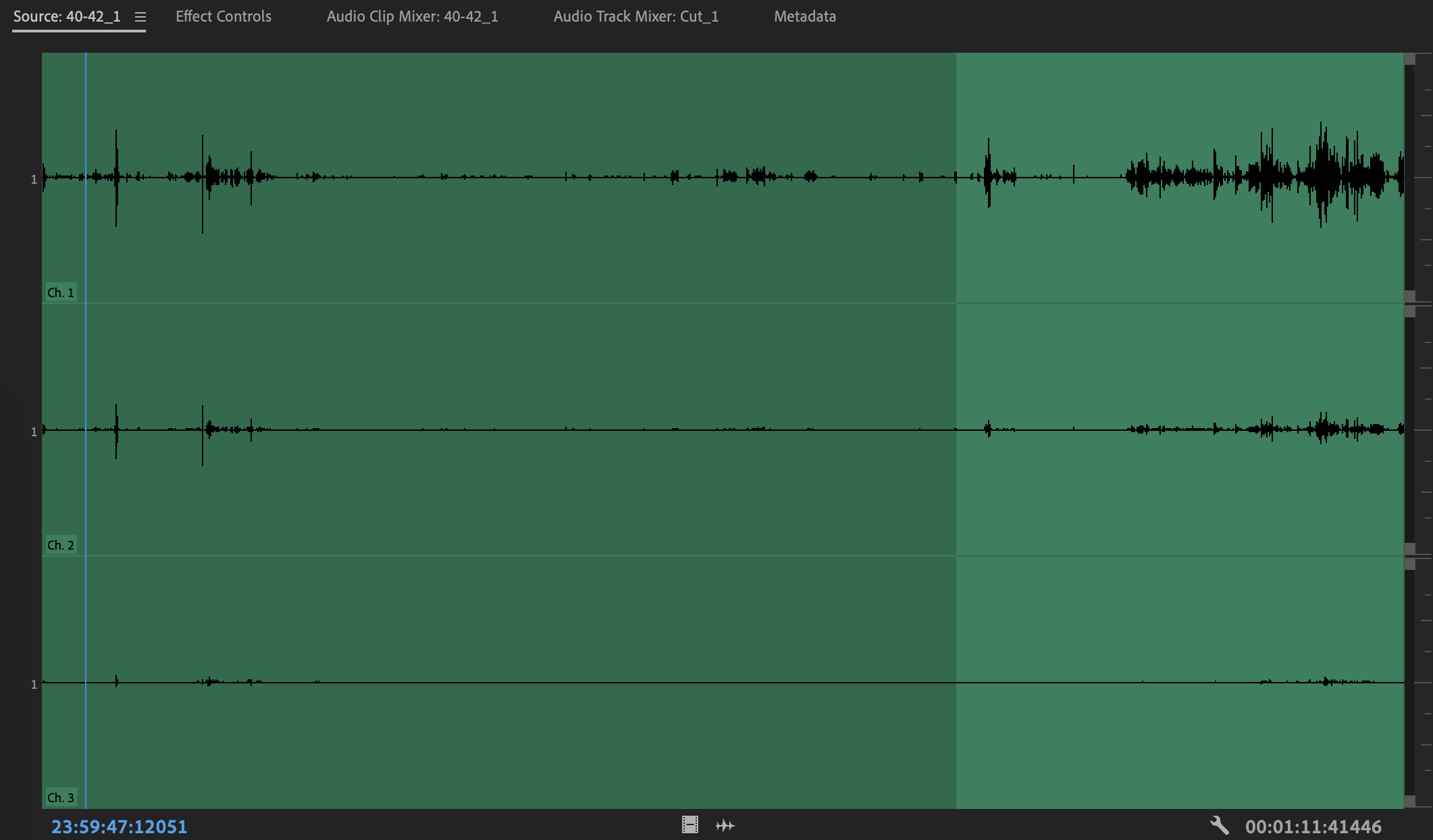Click the Ch. 1 waveform to move playhead
Viewport: 1433px width, 840px height.
click(540, 178)
